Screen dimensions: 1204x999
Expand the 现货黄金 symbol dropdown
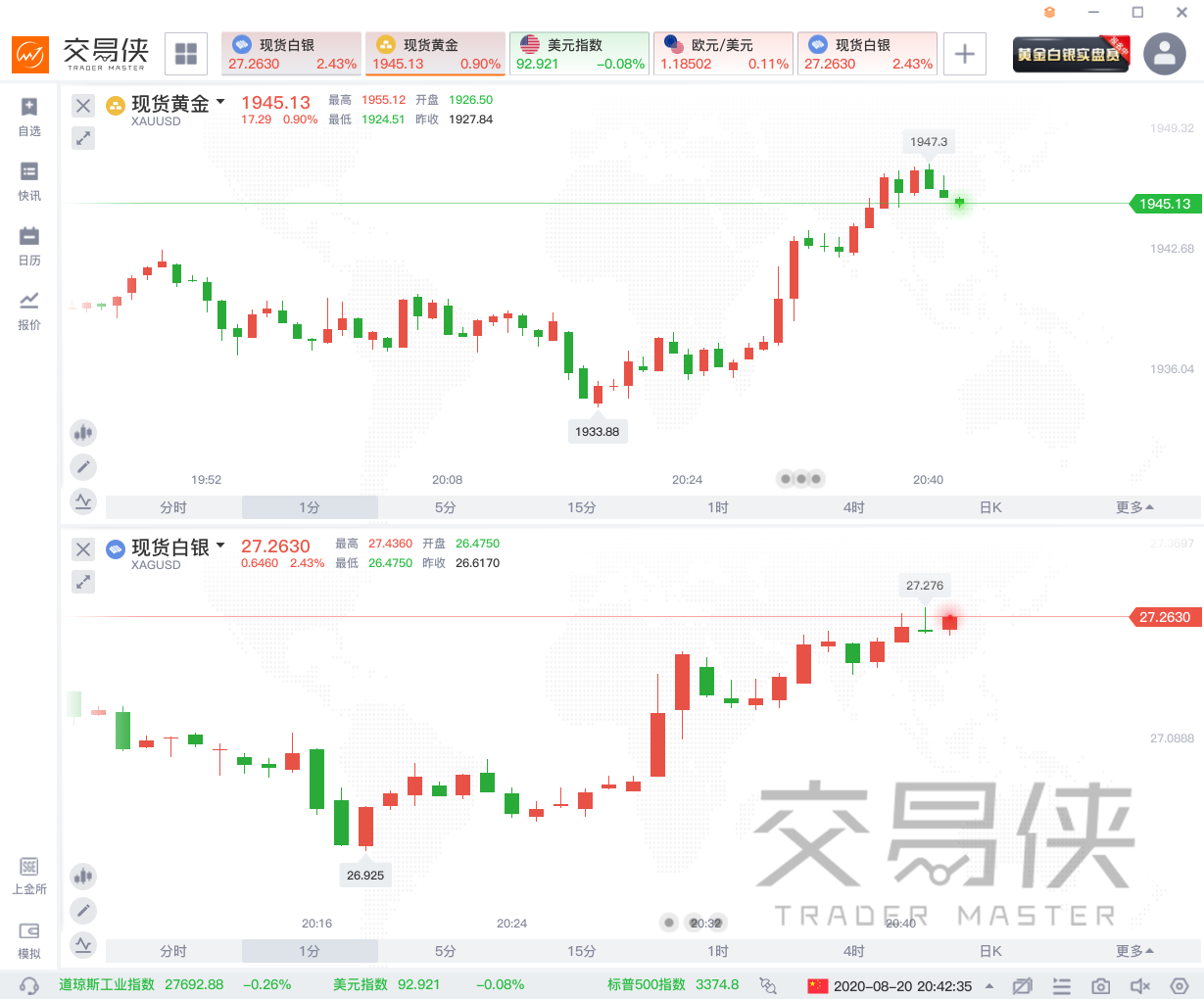(x=220, y=102)
